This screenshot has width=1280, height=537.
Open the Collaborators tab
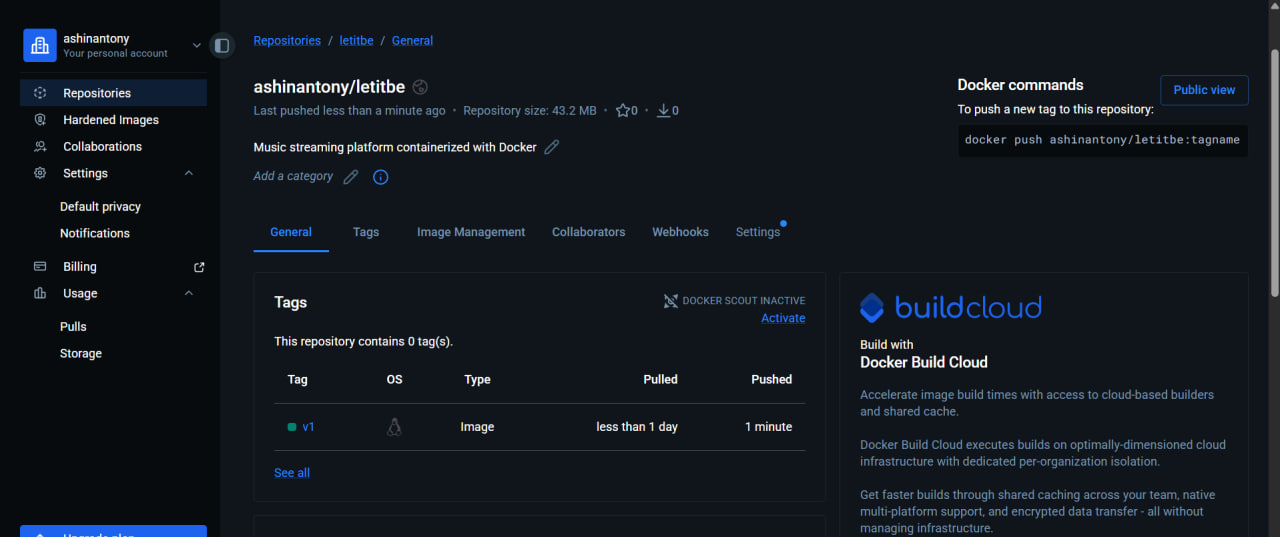[589, 232]
